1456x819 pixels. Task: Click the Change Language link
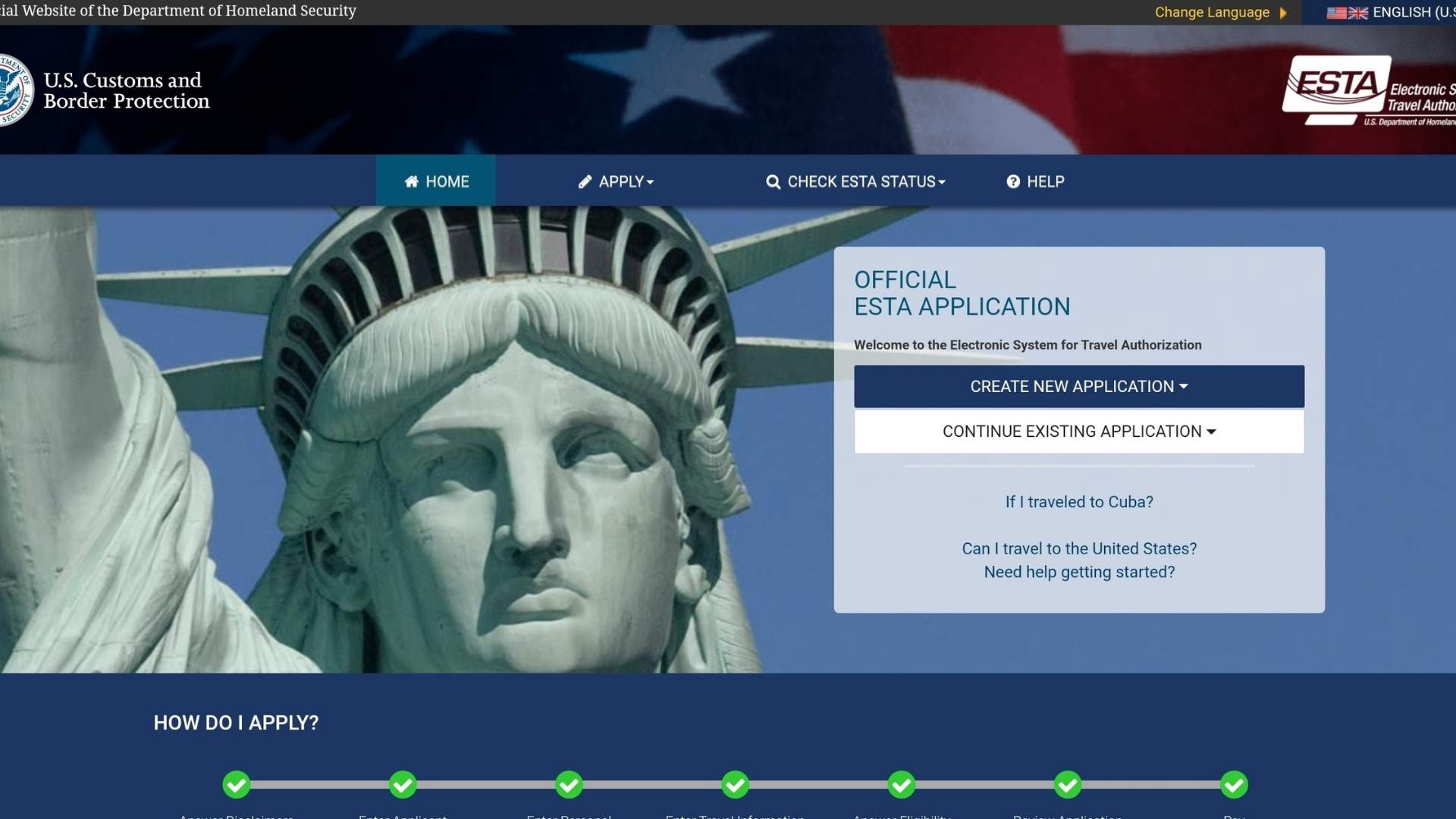tap(1212, 13)
